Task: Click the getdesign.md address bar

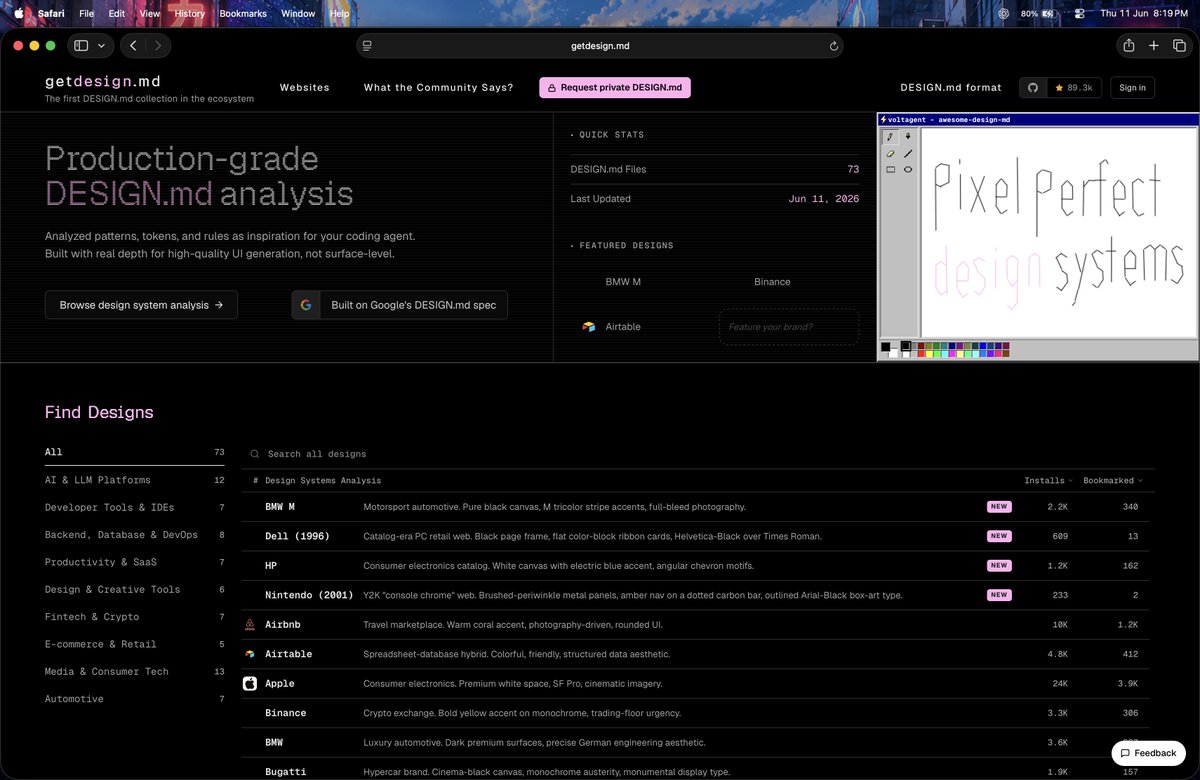Action: pos(600,46)
